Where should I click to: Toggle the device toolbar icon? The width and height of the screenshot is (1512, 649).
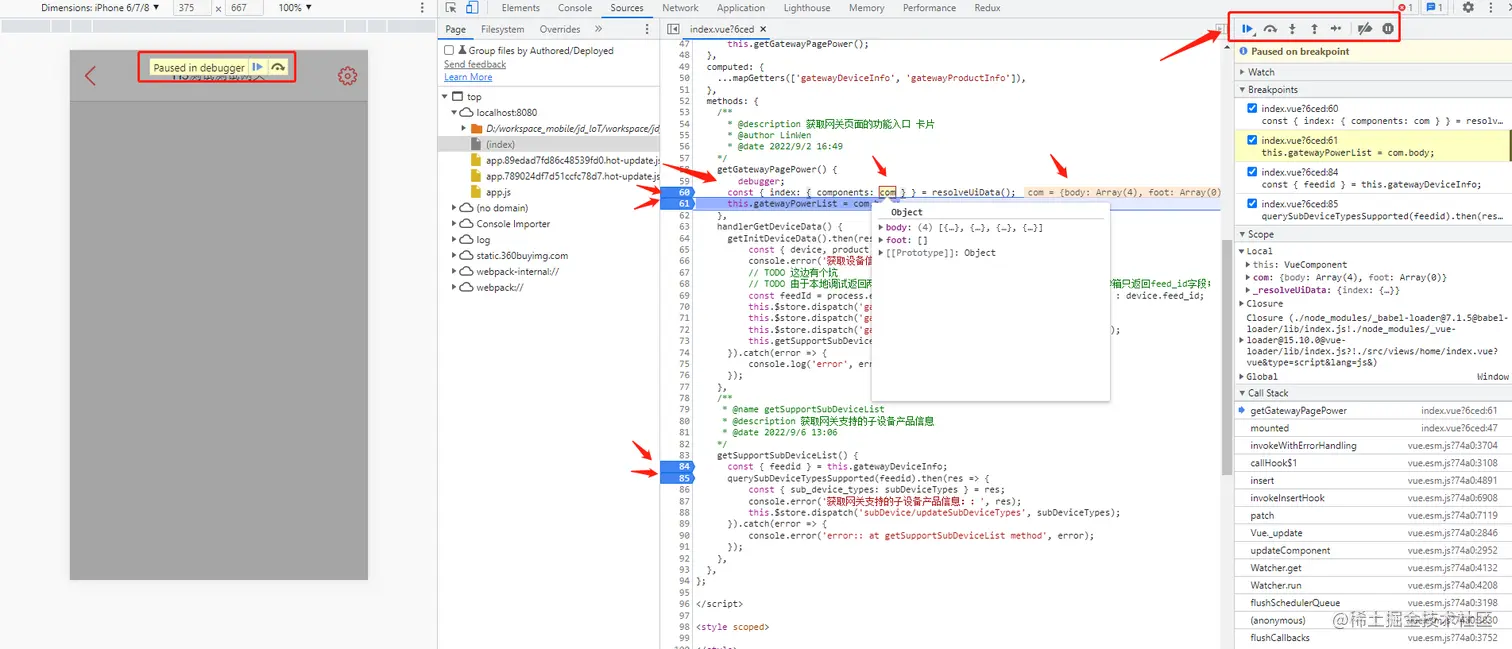pos(472,7)
